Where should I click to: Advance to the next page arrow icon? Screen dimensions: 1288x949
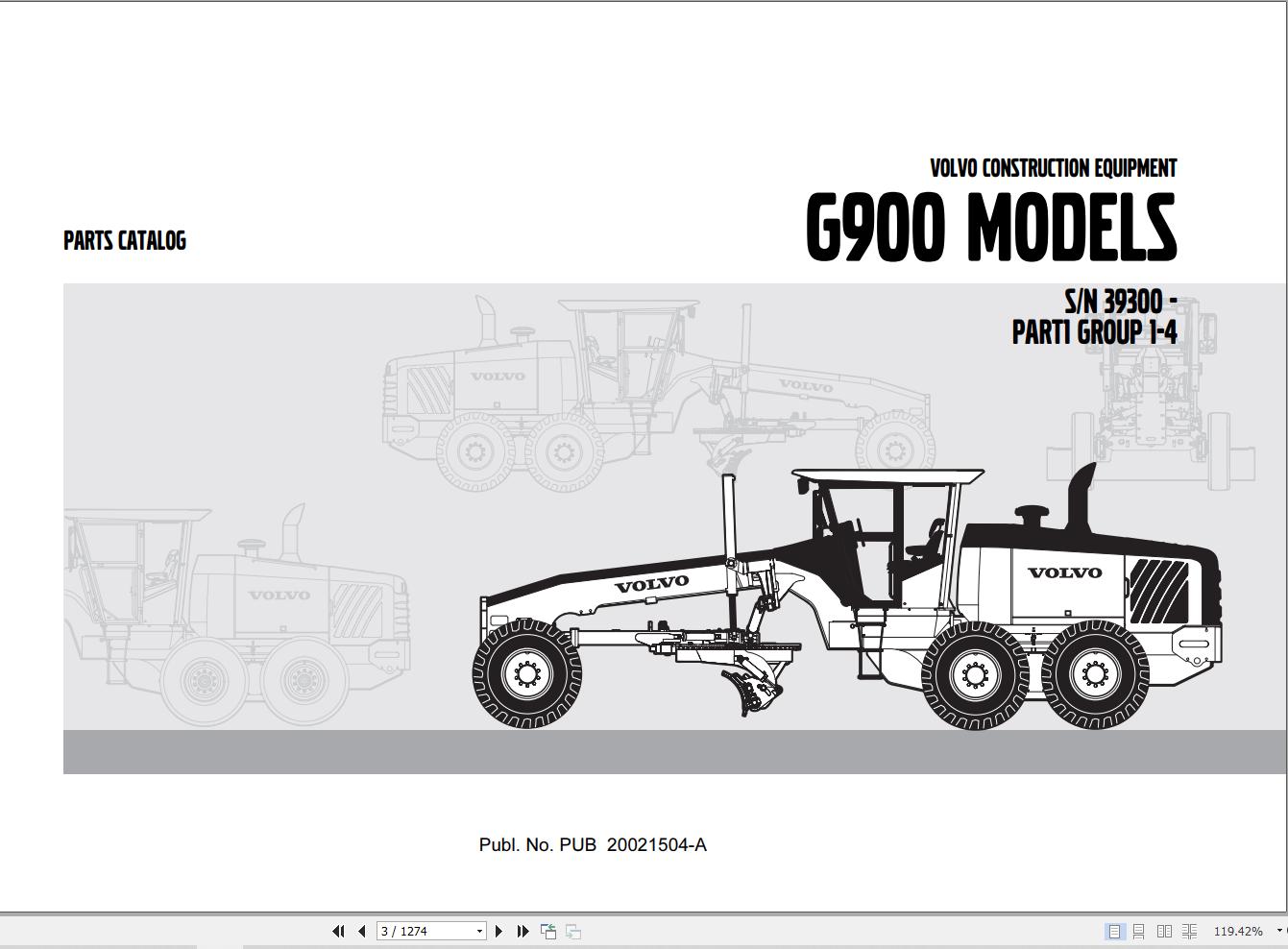(498, 931)
